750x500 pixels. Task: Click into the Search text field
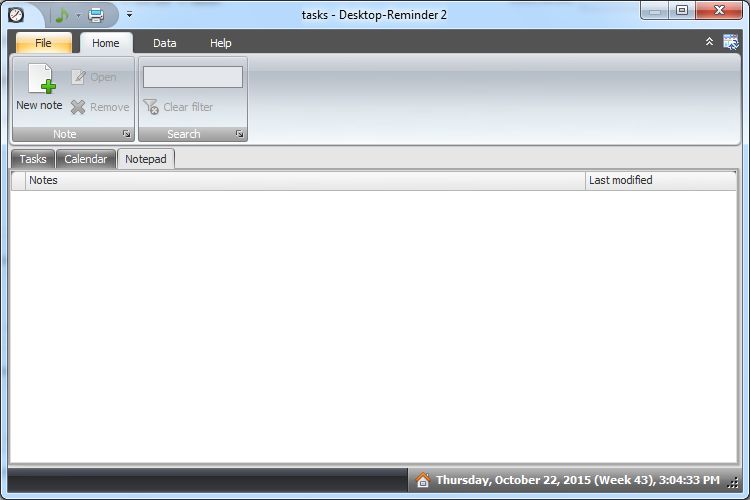pos(193,77)
